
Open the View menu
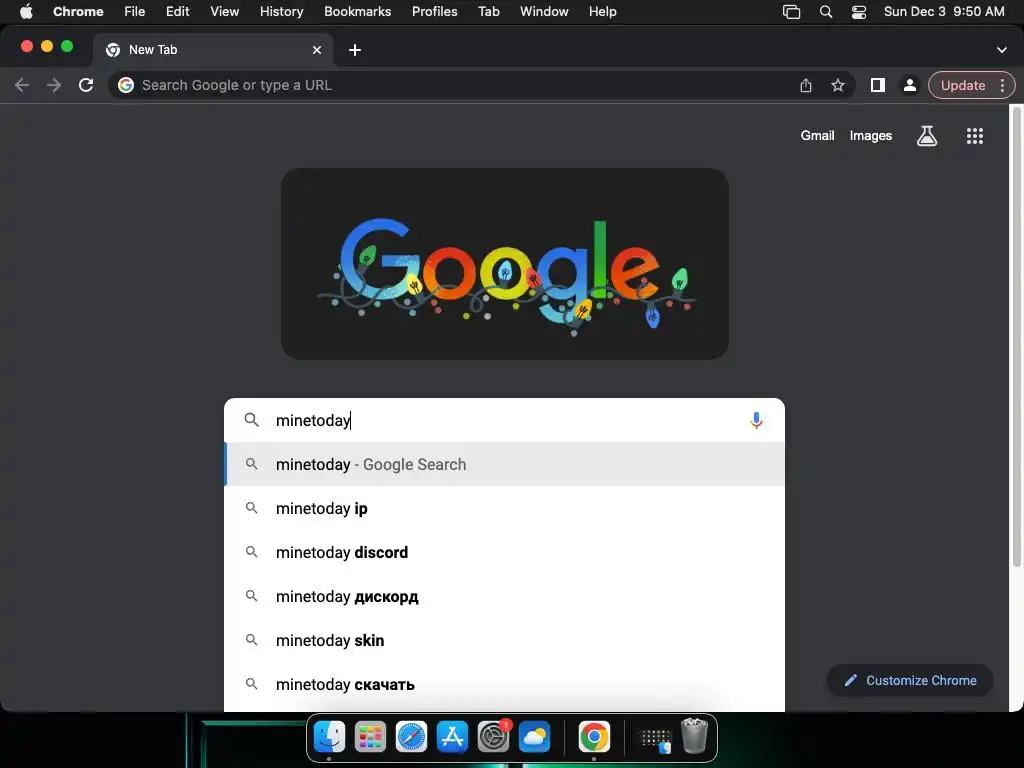224,12
